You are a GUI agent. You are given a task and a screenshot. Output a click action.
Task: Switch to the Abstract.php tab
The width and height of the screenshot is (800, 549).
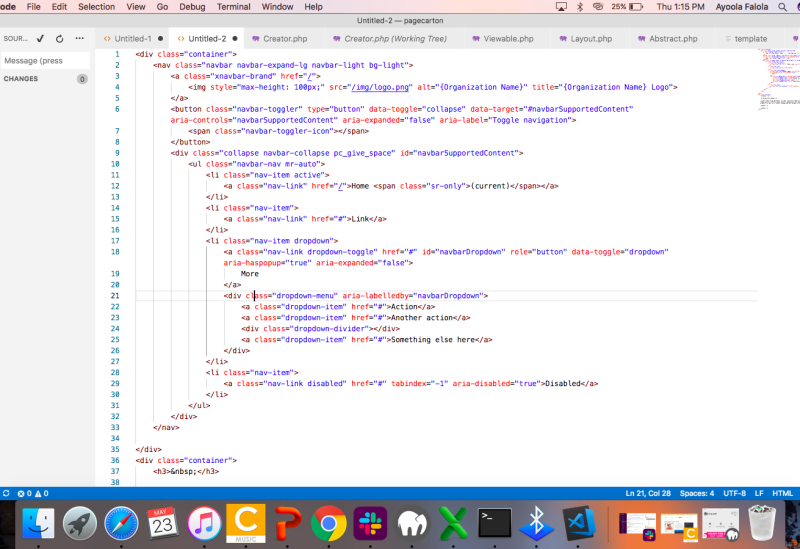[673, 38]
